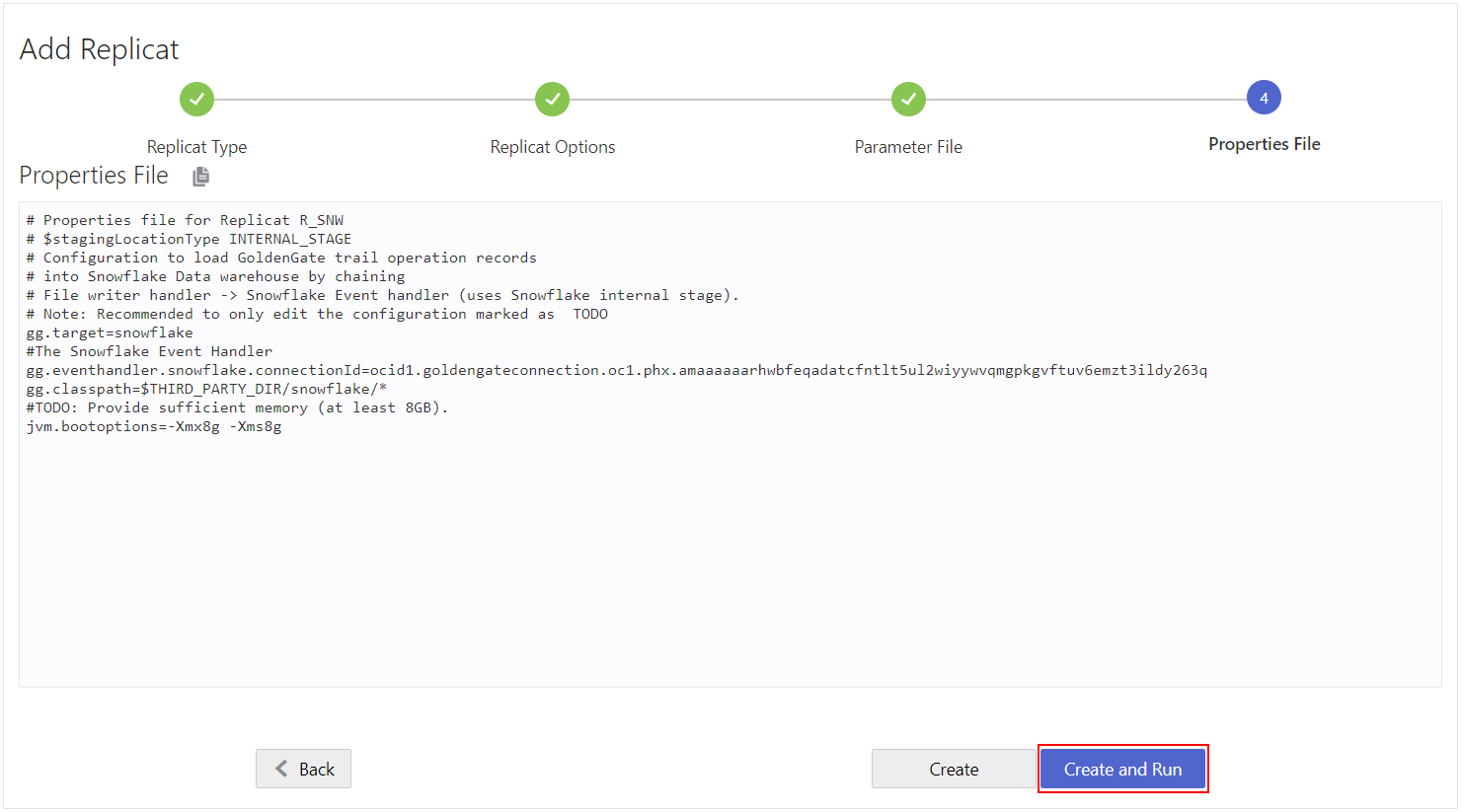The width and height of the screenshot is (1462, 812).
Task: Click the Replicat Options green checkmark
Action: point(552,99)
